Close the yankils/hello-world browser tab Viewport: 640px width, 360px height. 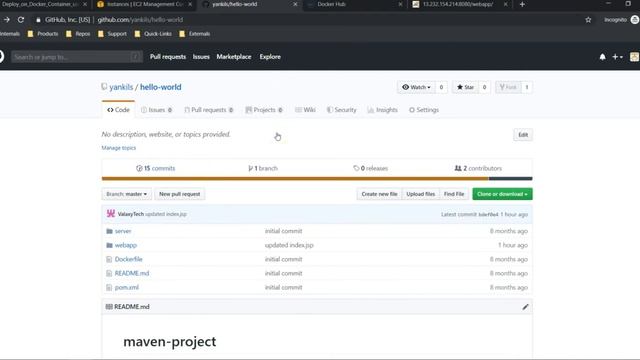pos(295,4)
